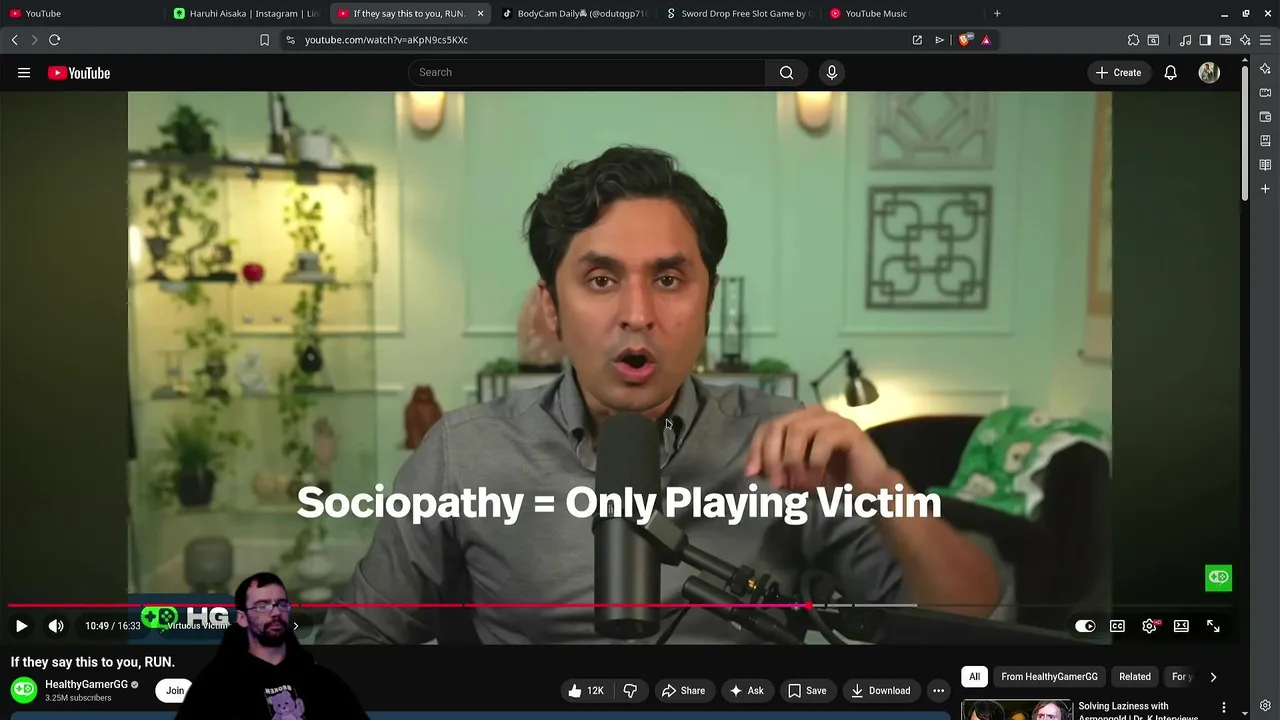This screenshot has height=720, width=1280.
Task: Open Leo AI sparkle toolbar icon
Action: tap(1245, 40)
